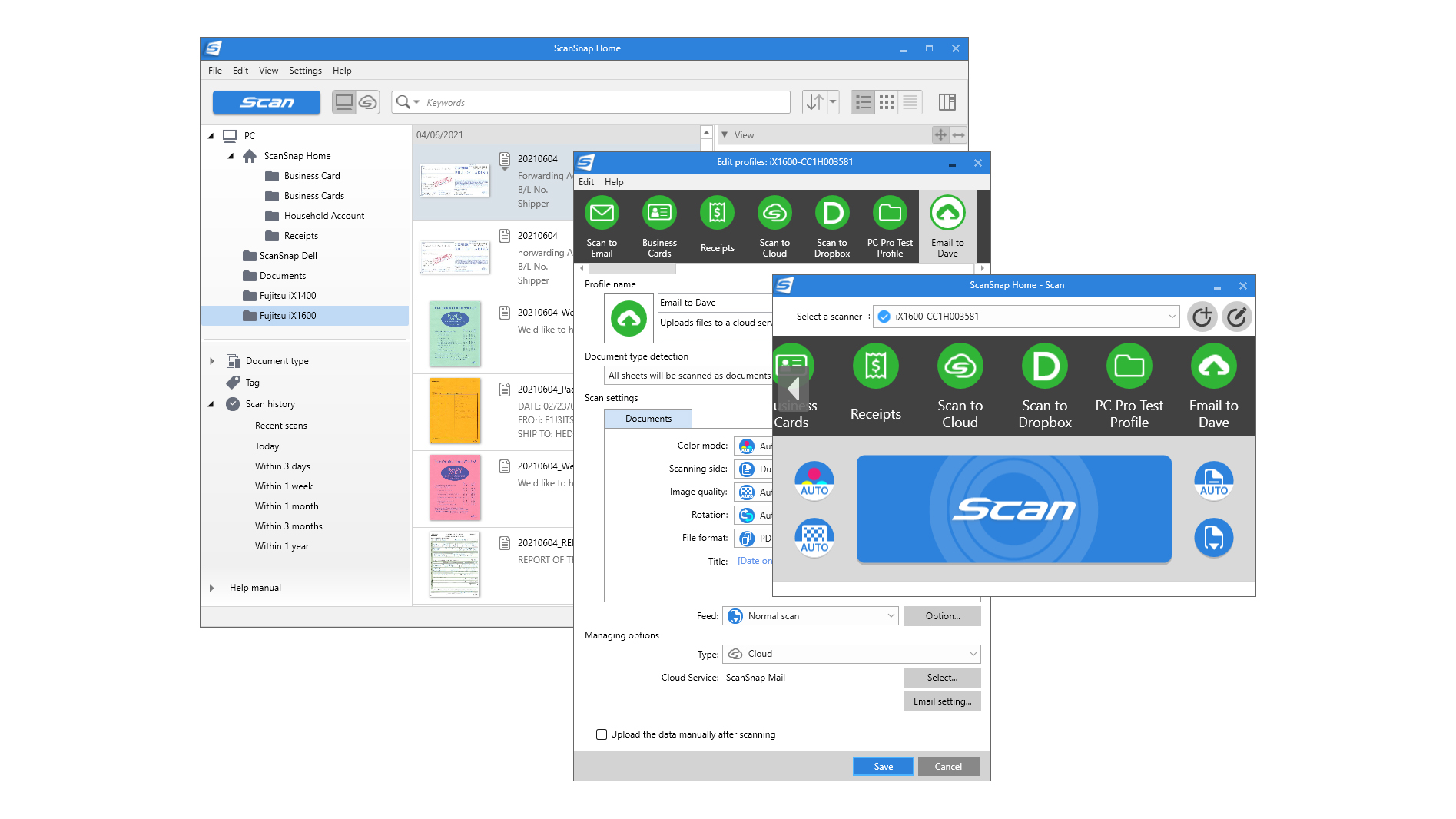Click the auto color mode icon in Scan window
The image size is (1456, 819).
[x=814, y=481]
